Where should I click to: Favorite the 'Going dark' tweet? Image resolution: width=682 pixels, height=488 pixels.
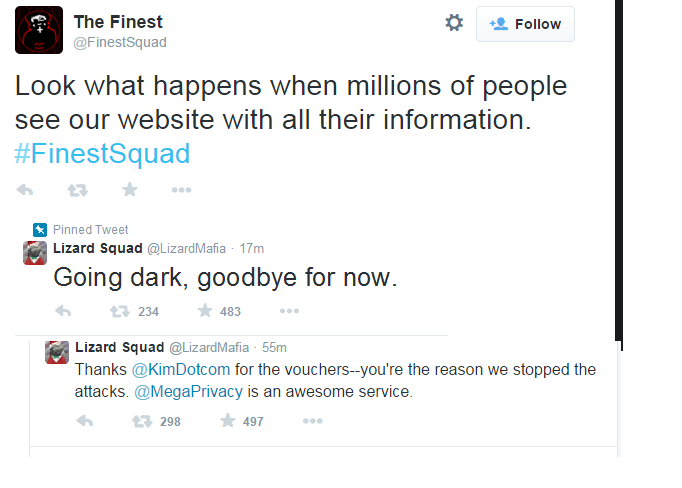tap(206, 311)
